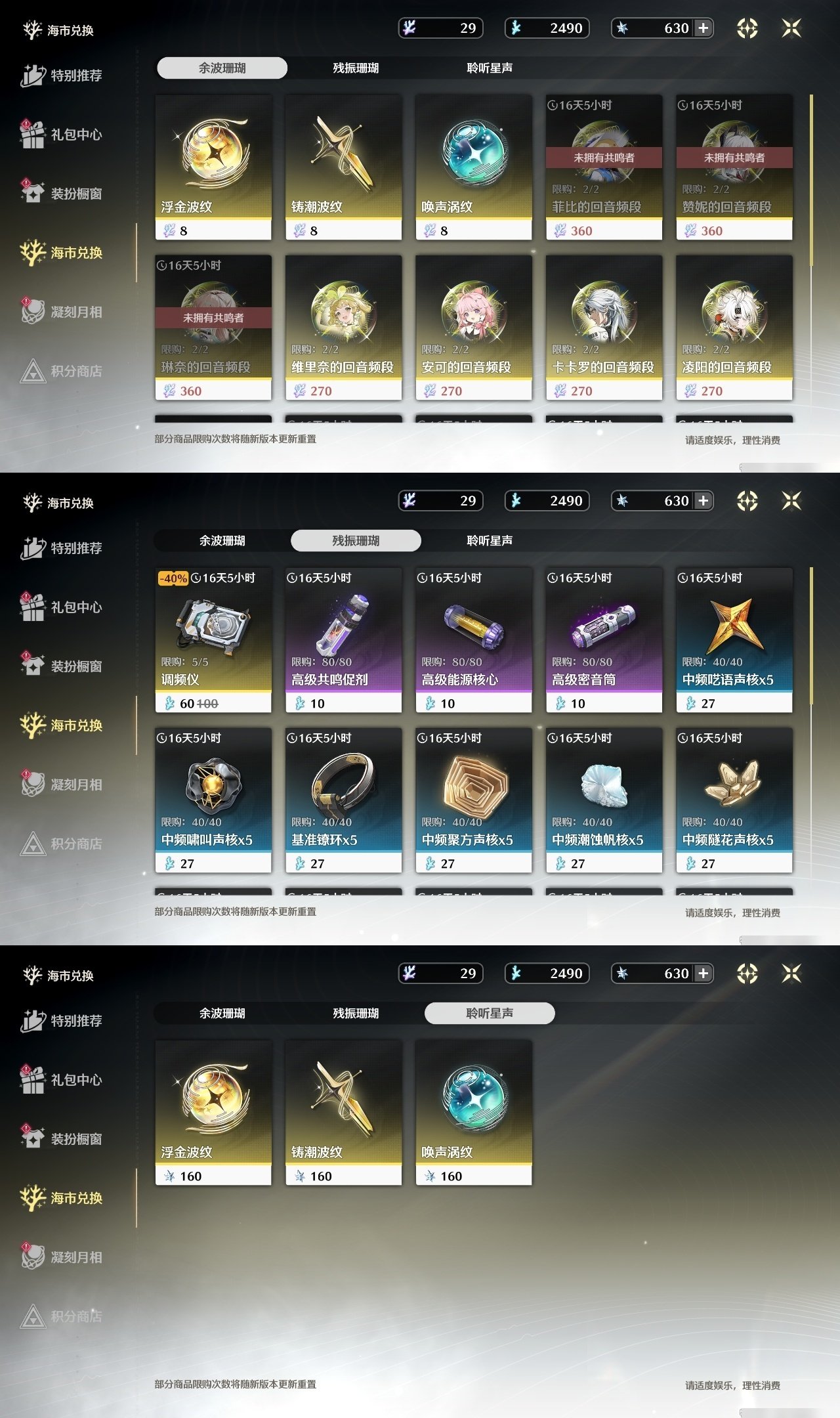Select the locked 赞妮的回音频段 item costing 360
The image size is (840, 1418).
click(x=734, y=167)
